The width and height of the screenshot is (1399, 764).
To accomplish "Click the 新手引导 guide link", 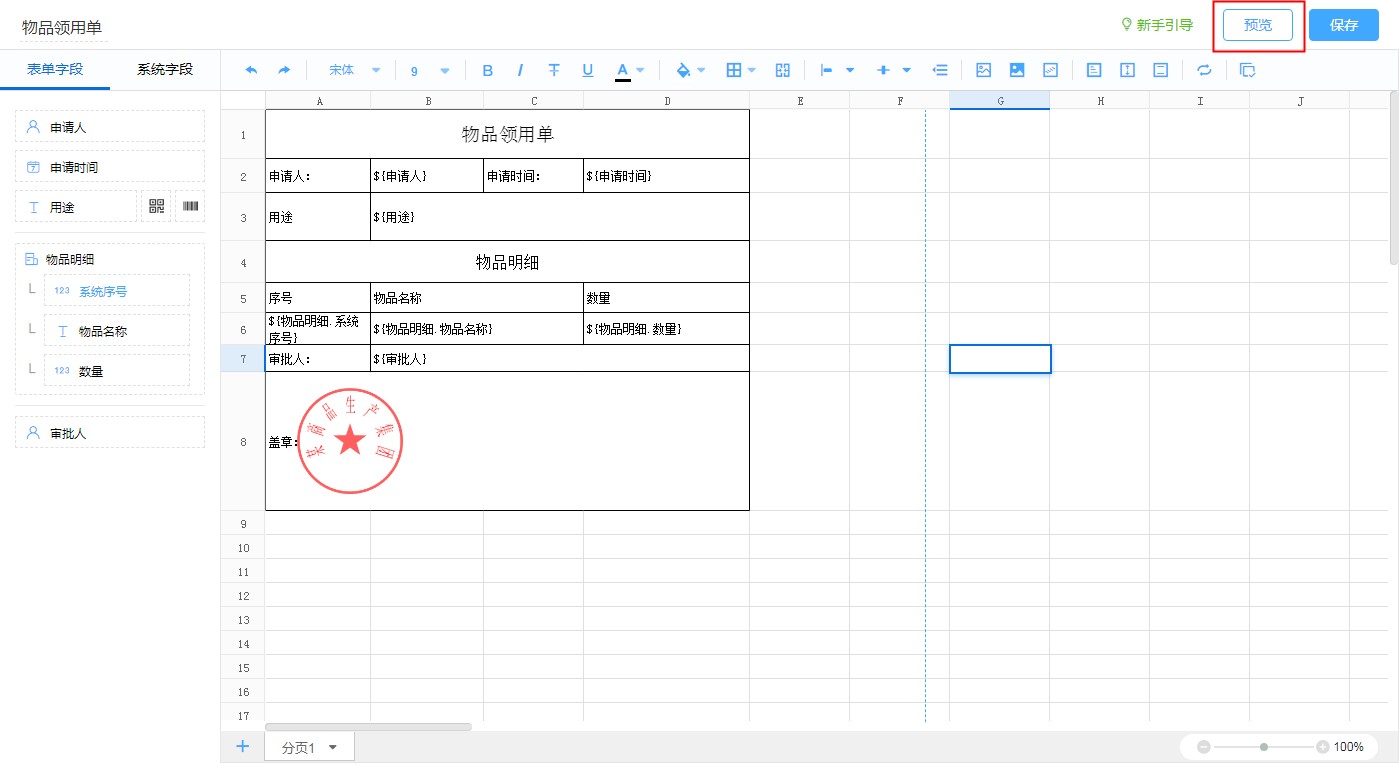I will pyautogui.click(x=1157, y=25).
